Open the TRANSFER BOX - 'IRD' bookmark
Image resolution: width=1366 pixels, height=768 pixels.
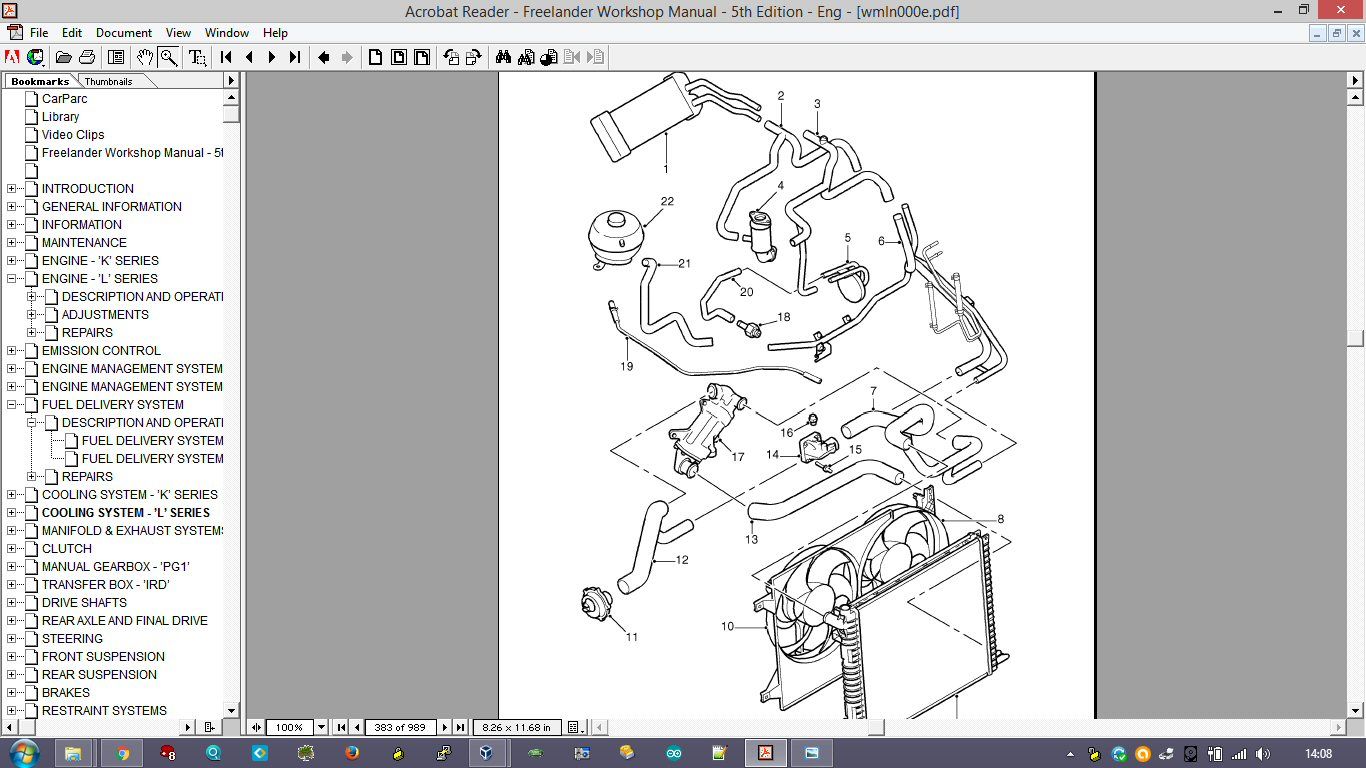tap(105, 584)
